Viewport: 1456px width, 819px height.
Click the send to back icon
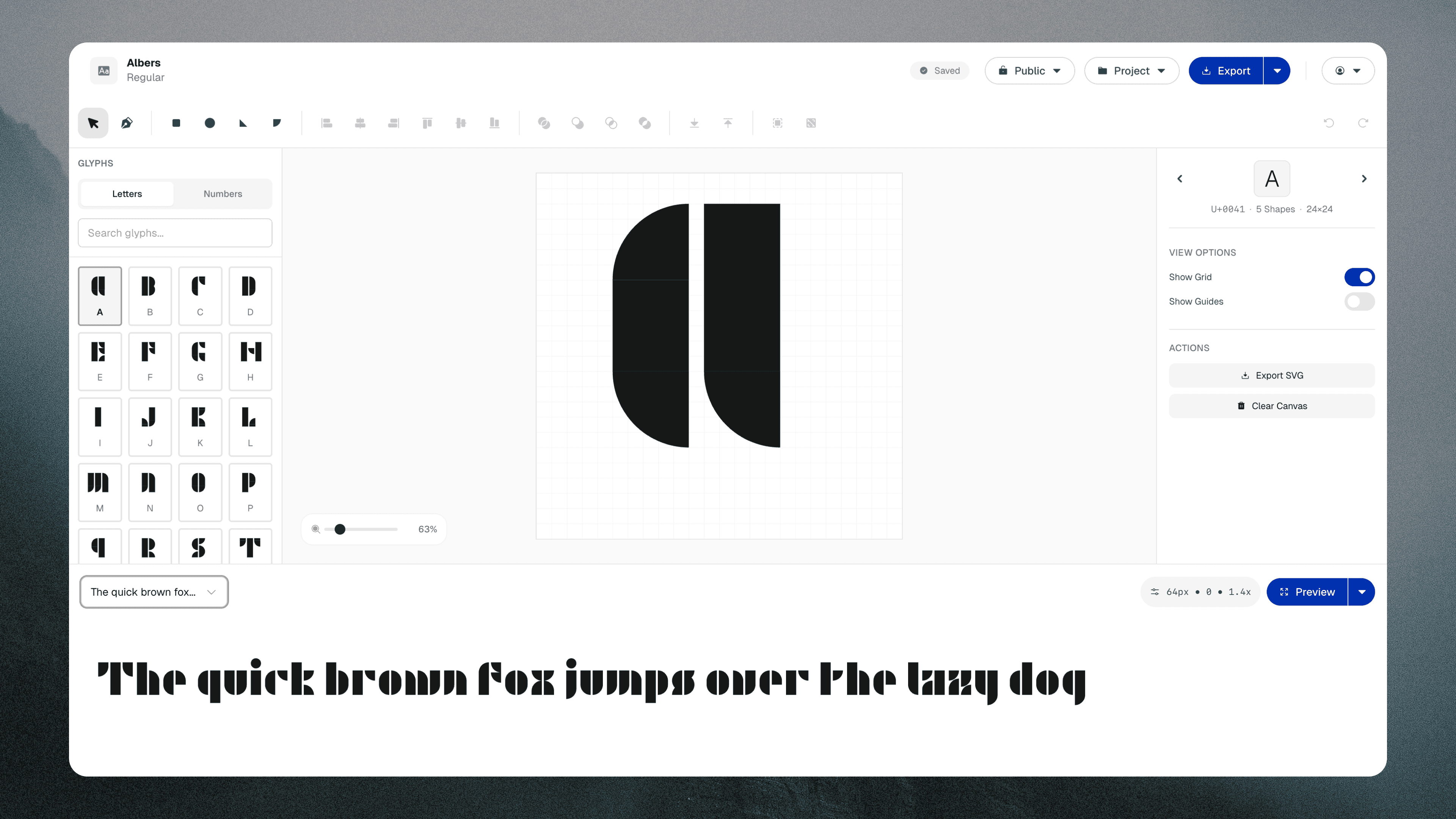point(694,123)
